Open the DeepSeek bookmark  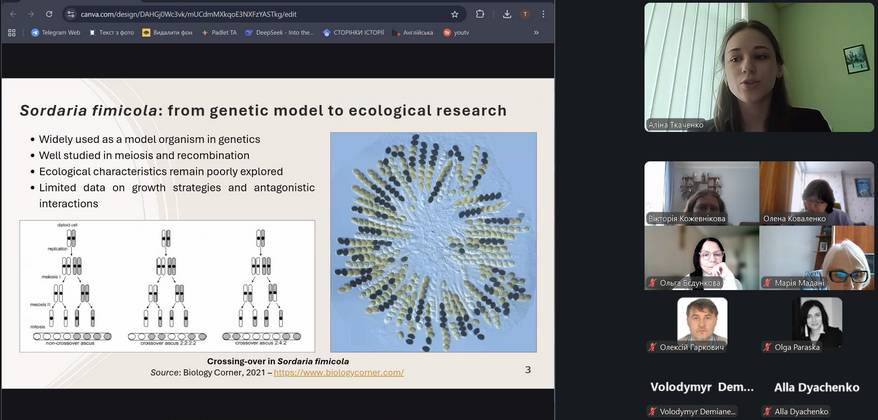pos(279,32)
